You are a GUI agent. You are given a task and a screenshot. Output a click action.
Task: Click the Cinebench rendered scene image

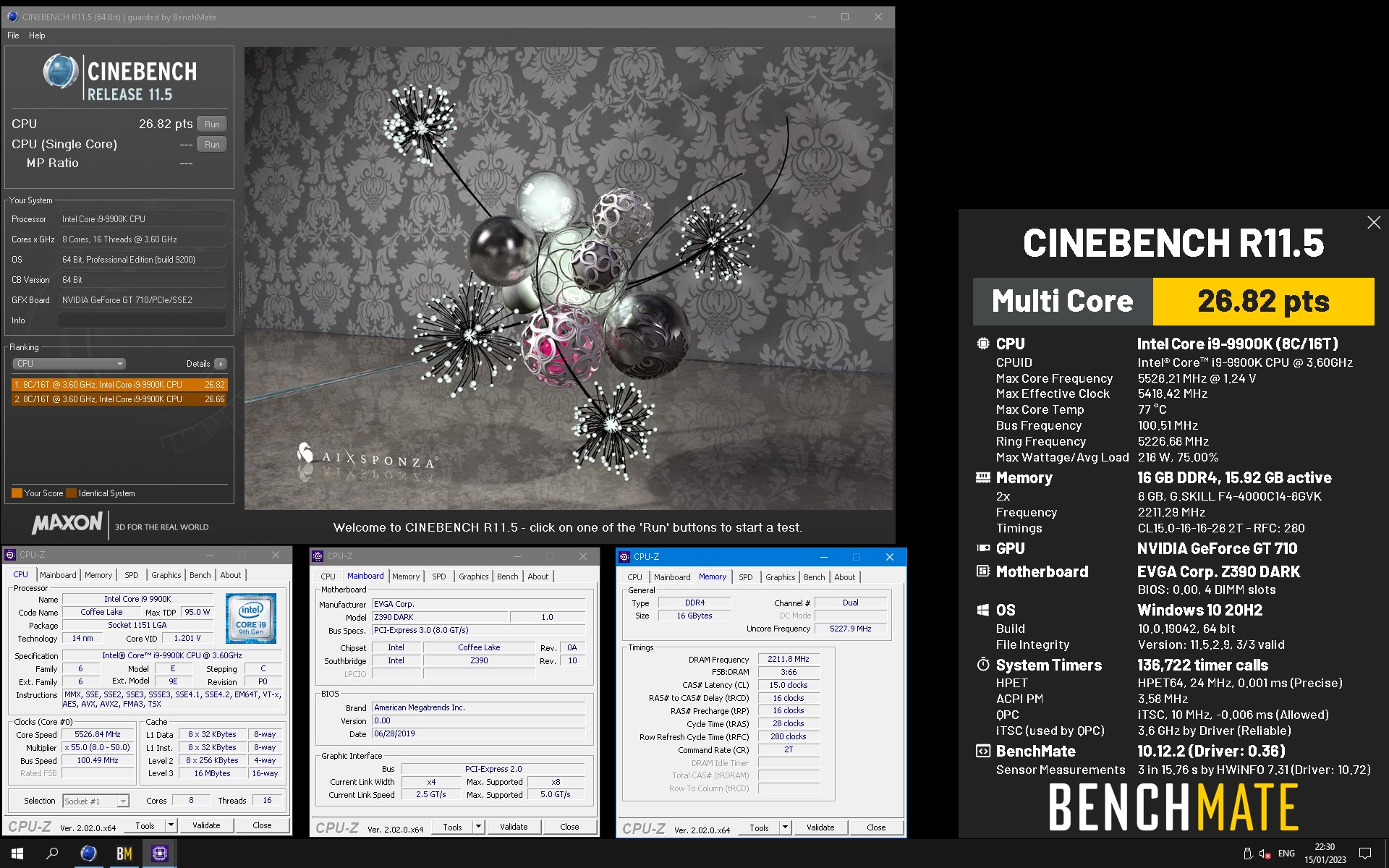pos(569,279)
